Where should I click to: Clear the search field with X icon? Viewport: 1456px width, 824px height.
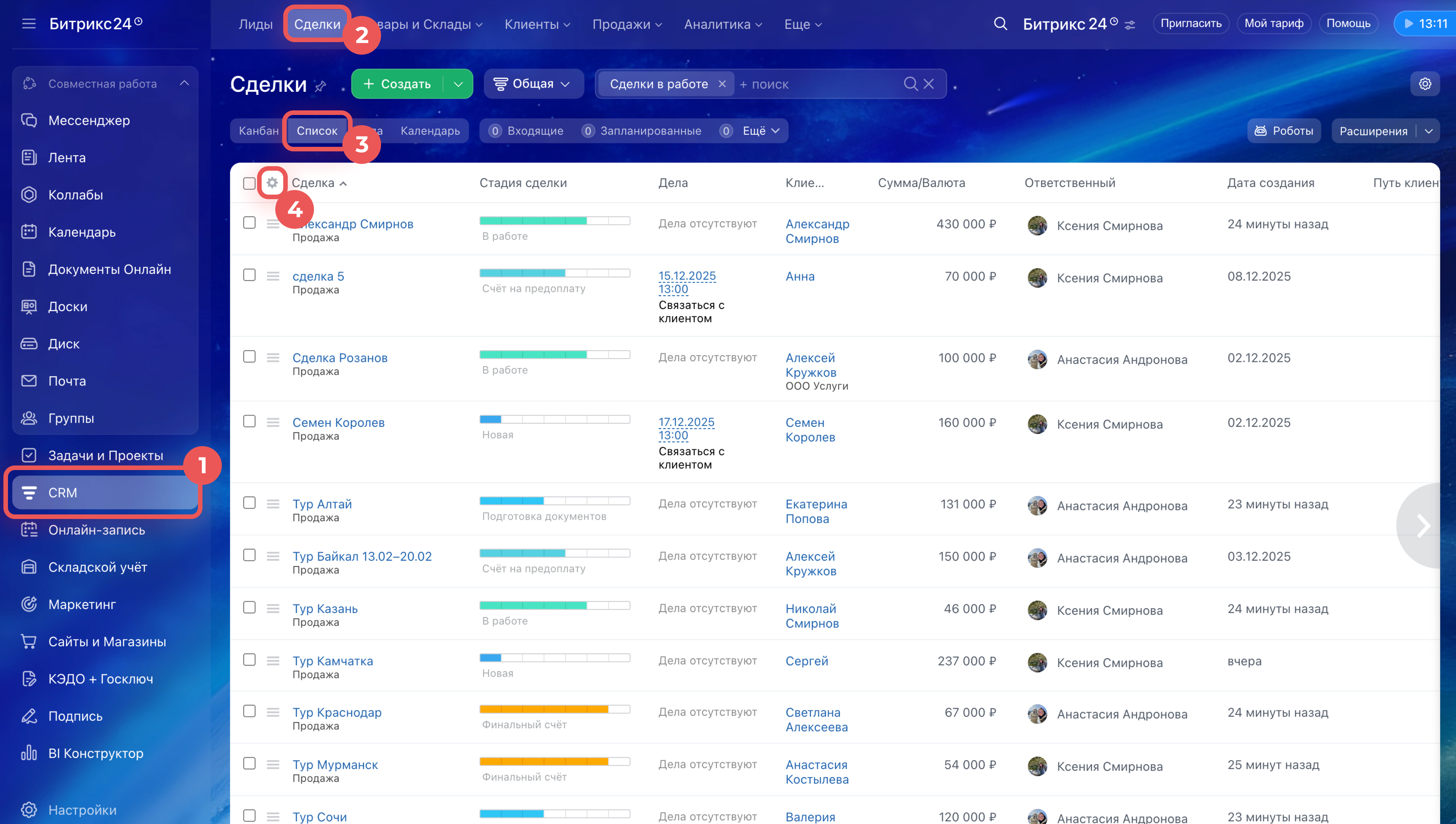click(929, 84)
